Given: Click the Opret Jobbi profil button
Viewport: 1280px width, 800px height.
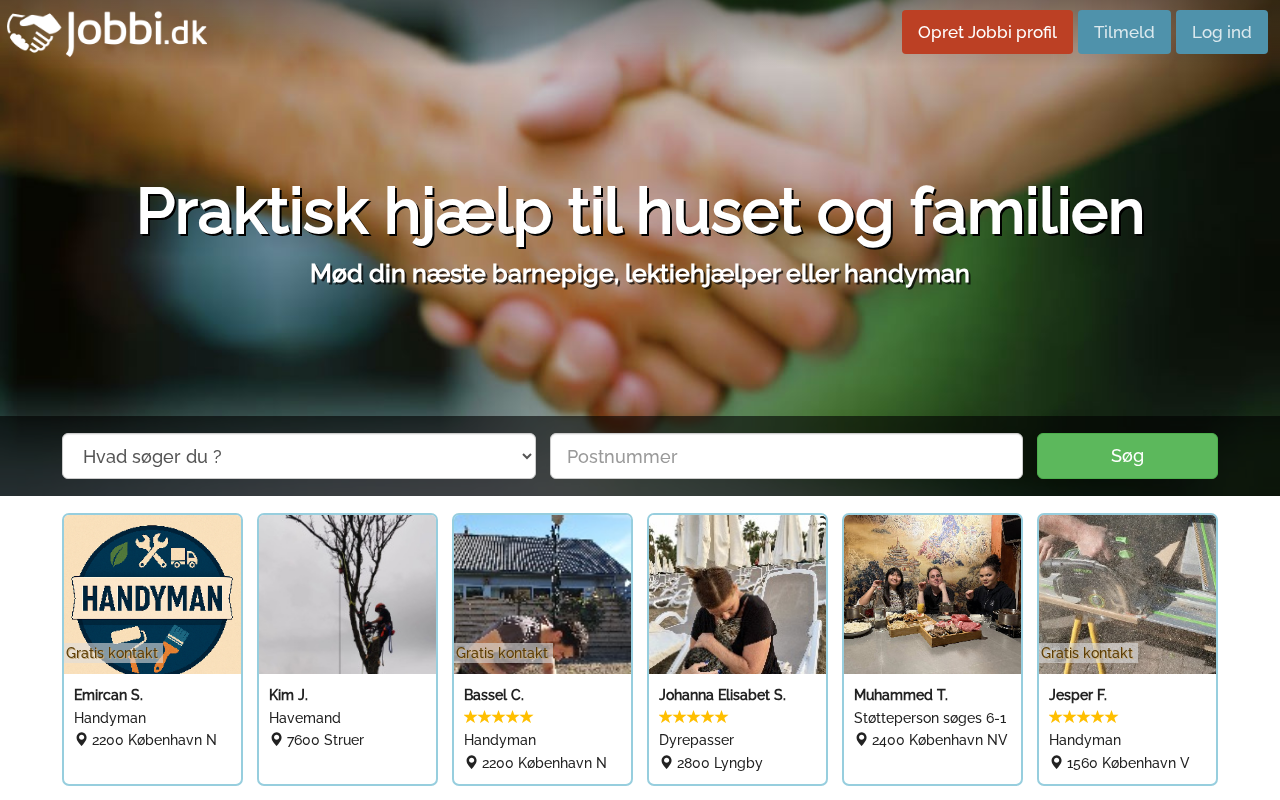Looking at the screenshot, I should coord(987,32).
